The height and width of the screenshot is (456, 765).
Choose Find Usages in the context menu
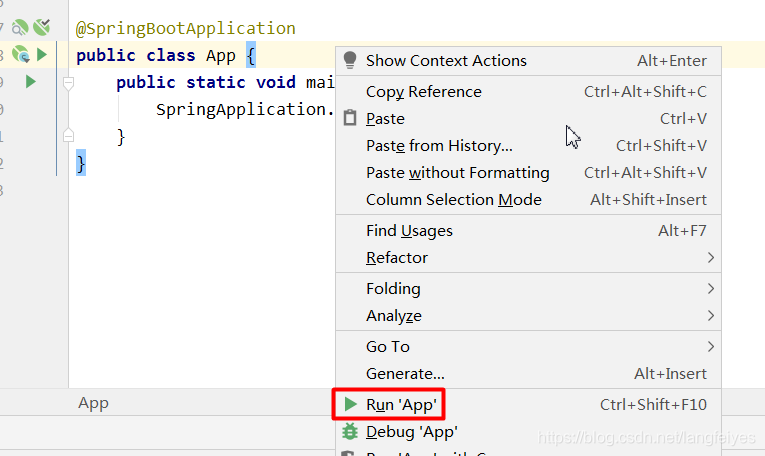click(x=528, y=230)
